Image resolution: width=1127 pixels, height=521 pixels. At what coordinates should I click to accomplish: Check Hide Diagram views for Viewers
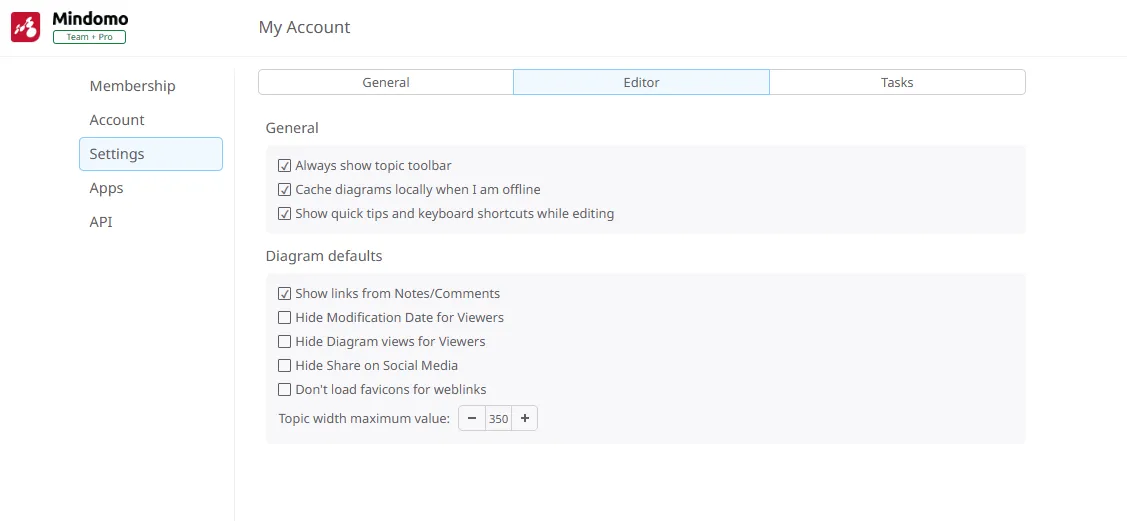click(x=285, y=342)
